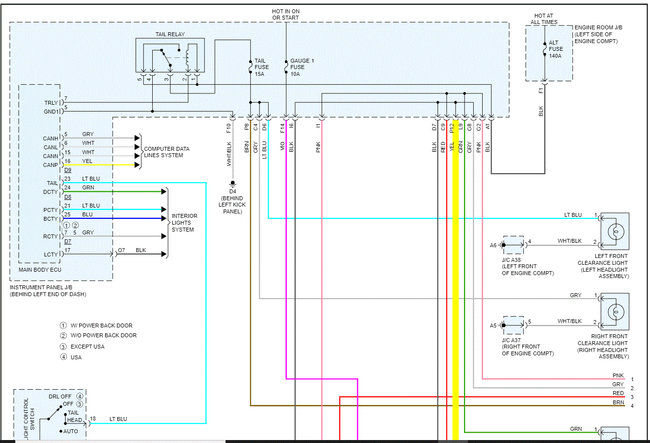The width and height of the screenshot is (650, 443).
Task: Select the magenta VIO vertical wire
Action: (286, 249)
